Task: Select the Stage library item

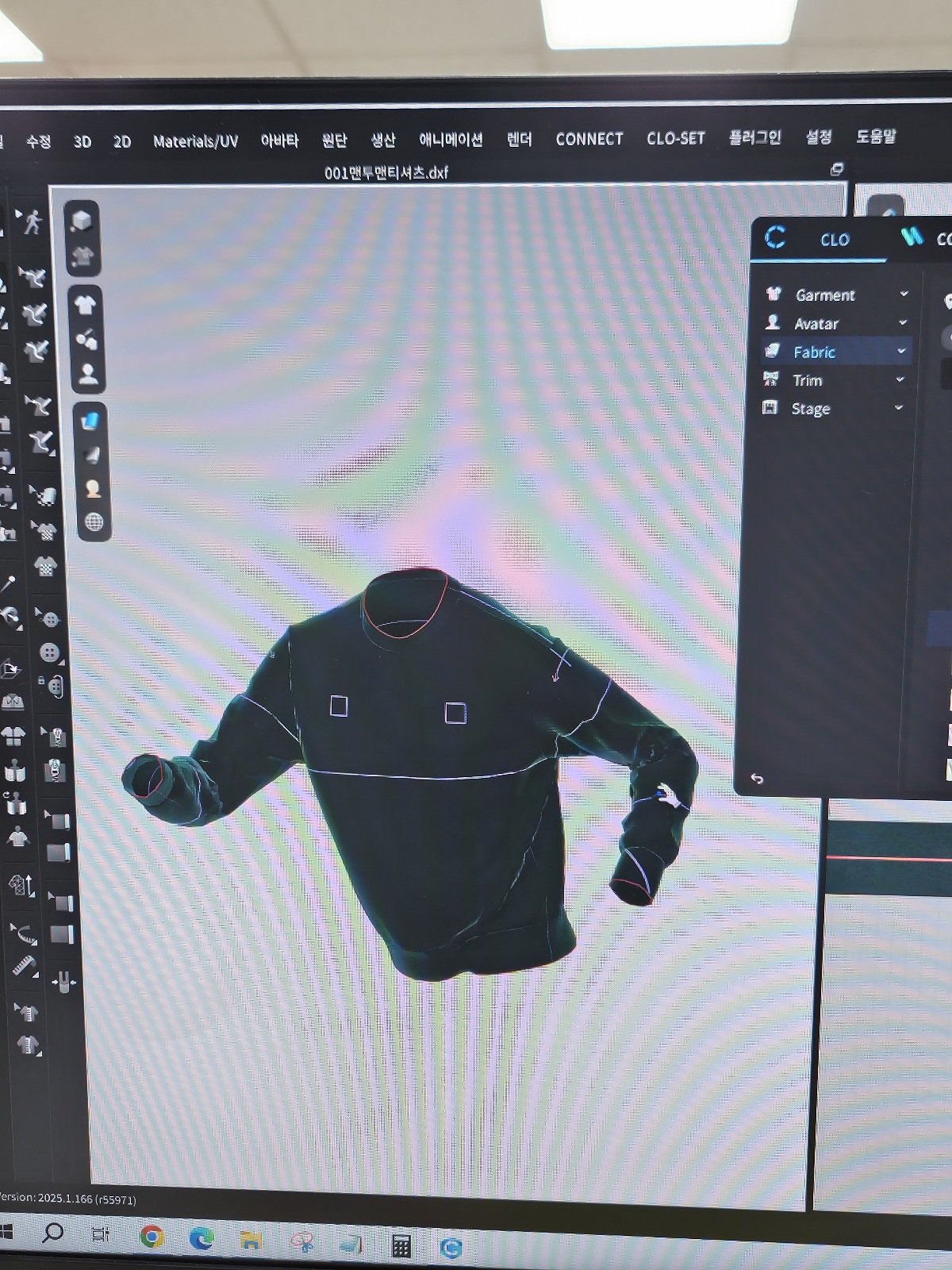Action: (x=810, y=409)
